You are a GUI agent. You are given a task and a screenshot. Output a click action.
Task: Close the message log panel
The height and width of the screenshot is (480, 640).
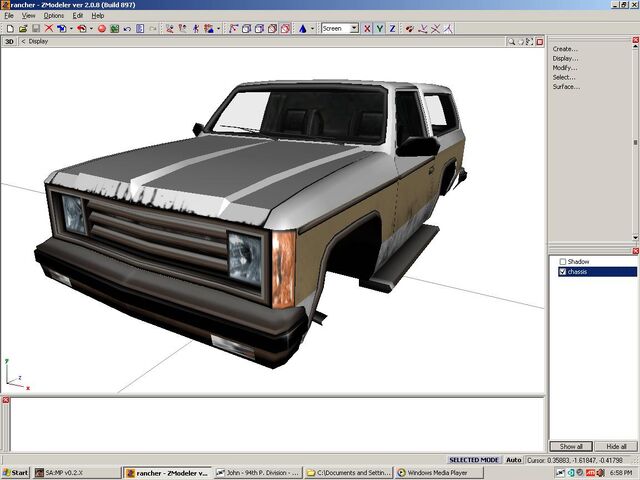[6, 400]
